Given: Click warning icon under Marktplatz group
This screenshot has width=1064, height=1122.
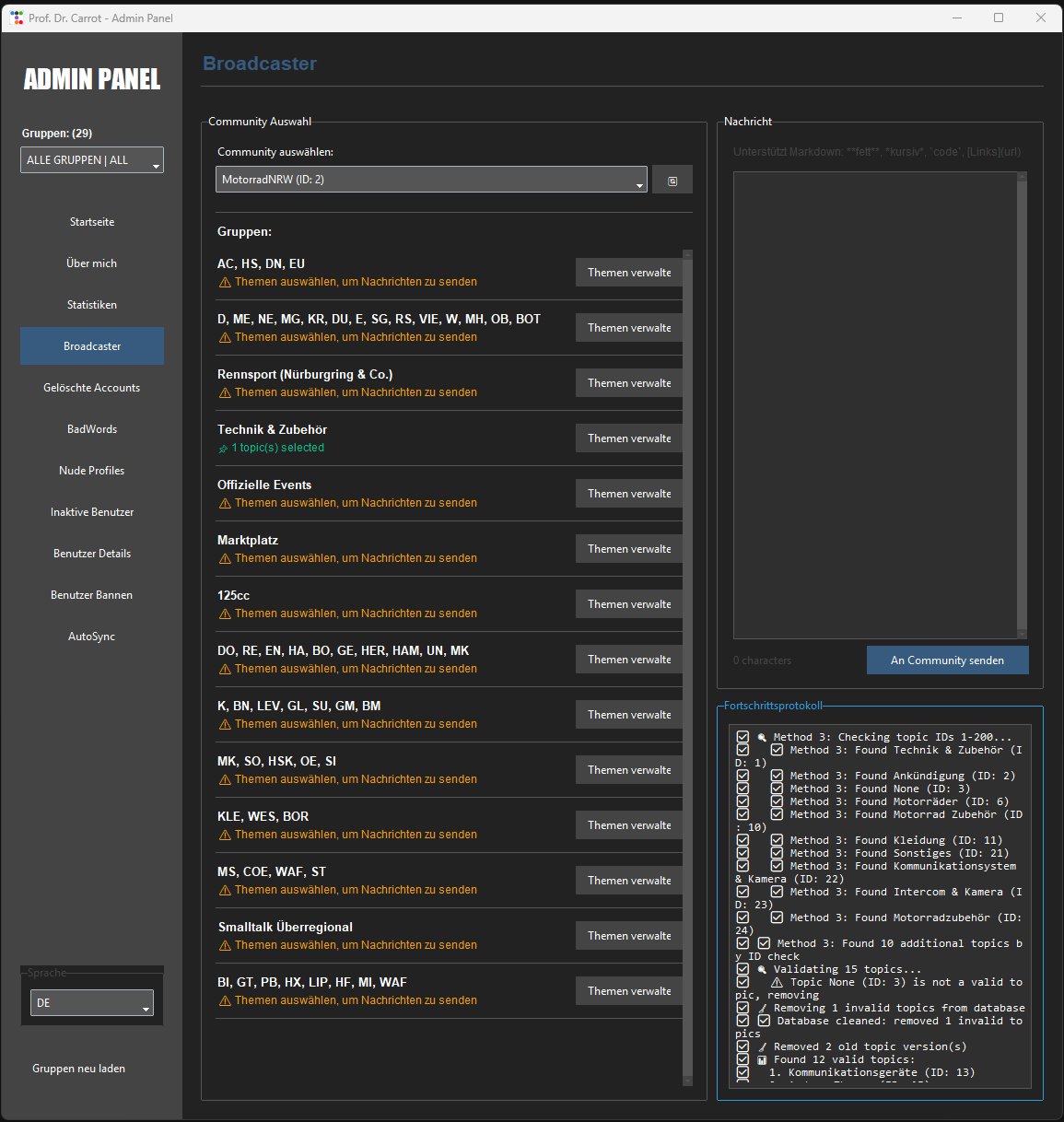Looking at the screenshot, I should (225, 559).
